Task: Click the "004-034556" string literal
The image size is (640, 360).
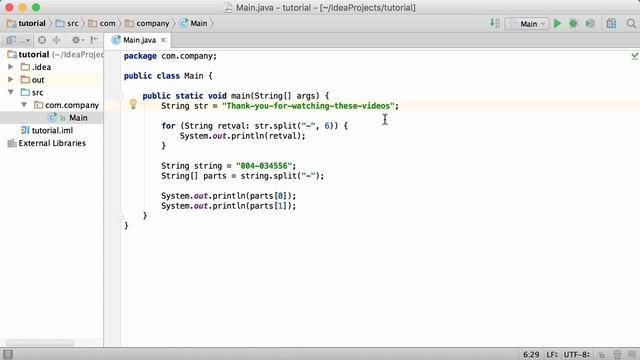Action: (264, 166)
